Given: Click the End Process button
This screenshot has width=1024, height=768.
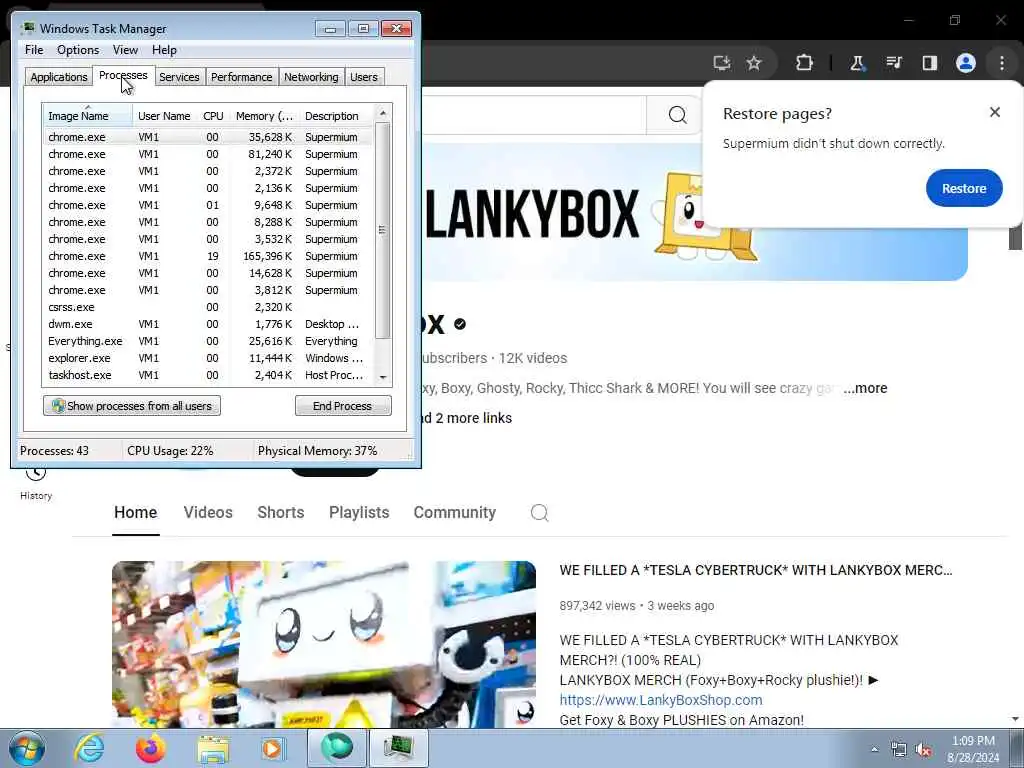Looking at the screenshot, I should click(343, 406).
